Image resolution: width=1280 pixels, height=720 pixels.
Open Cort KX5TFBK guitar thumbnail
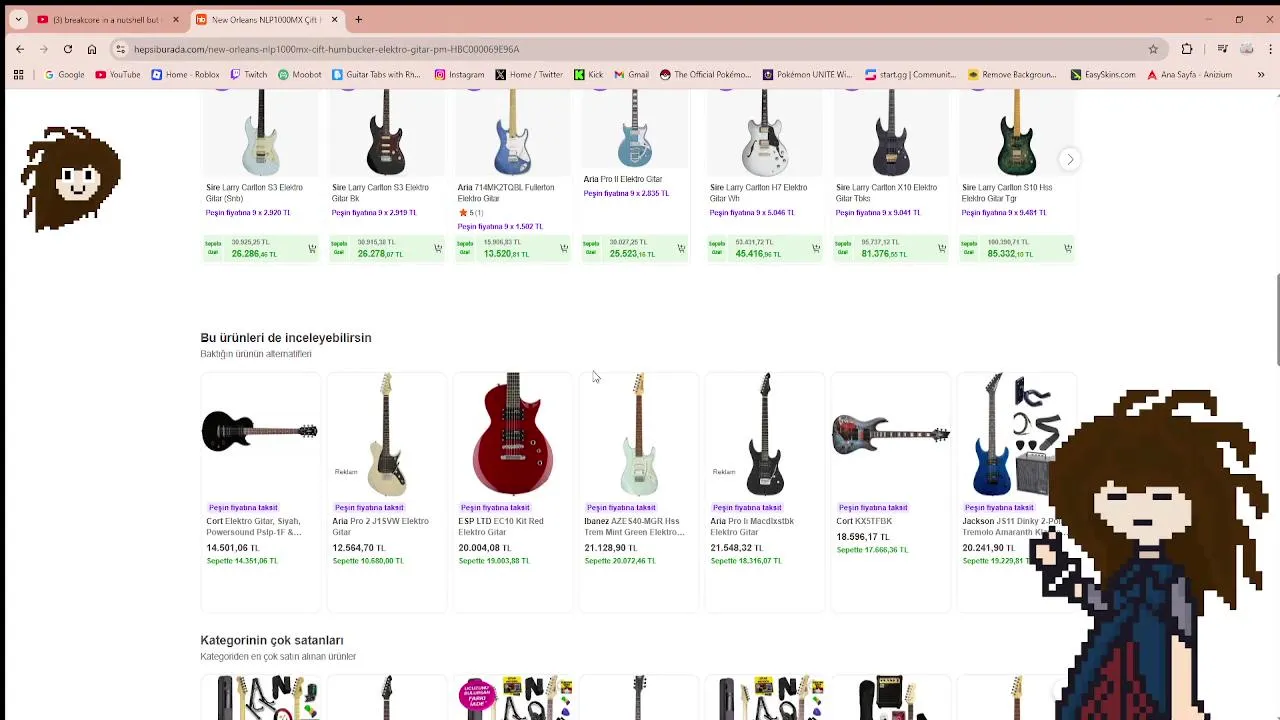(890, 433)
